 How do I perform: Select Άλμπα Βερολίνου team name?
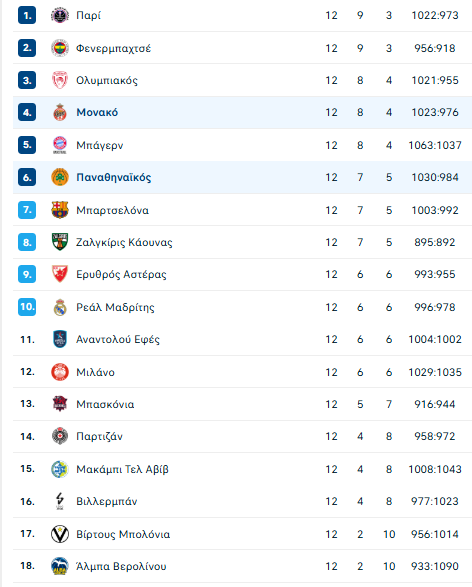121,566
